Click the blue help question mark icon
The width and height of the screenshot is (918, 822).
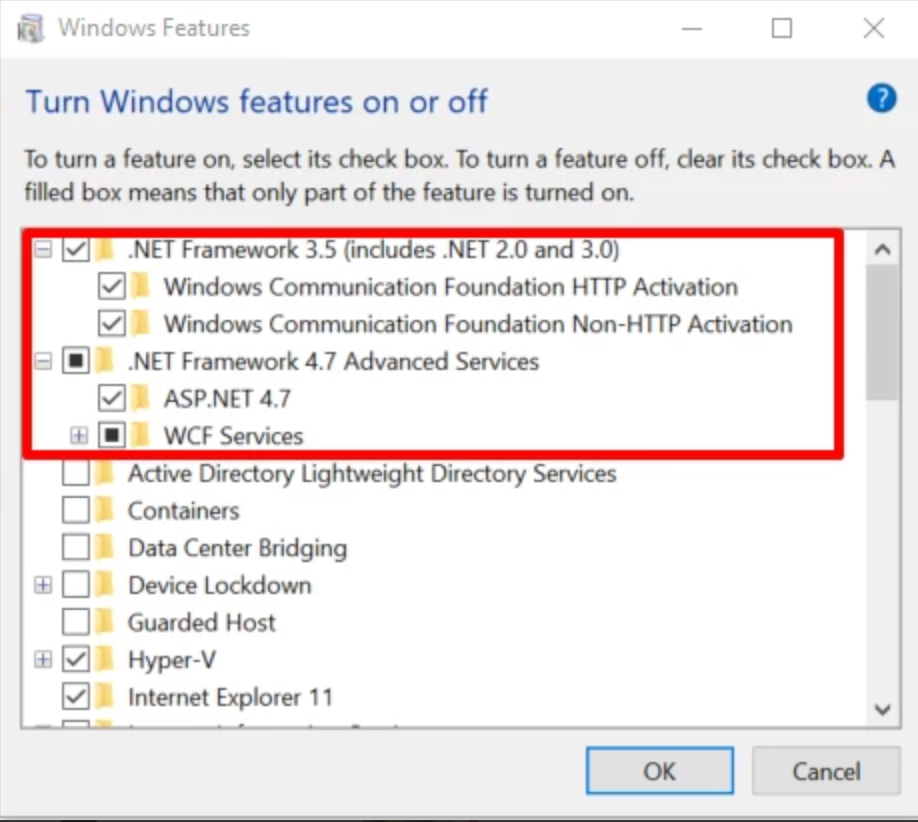[x=881, y=99]
